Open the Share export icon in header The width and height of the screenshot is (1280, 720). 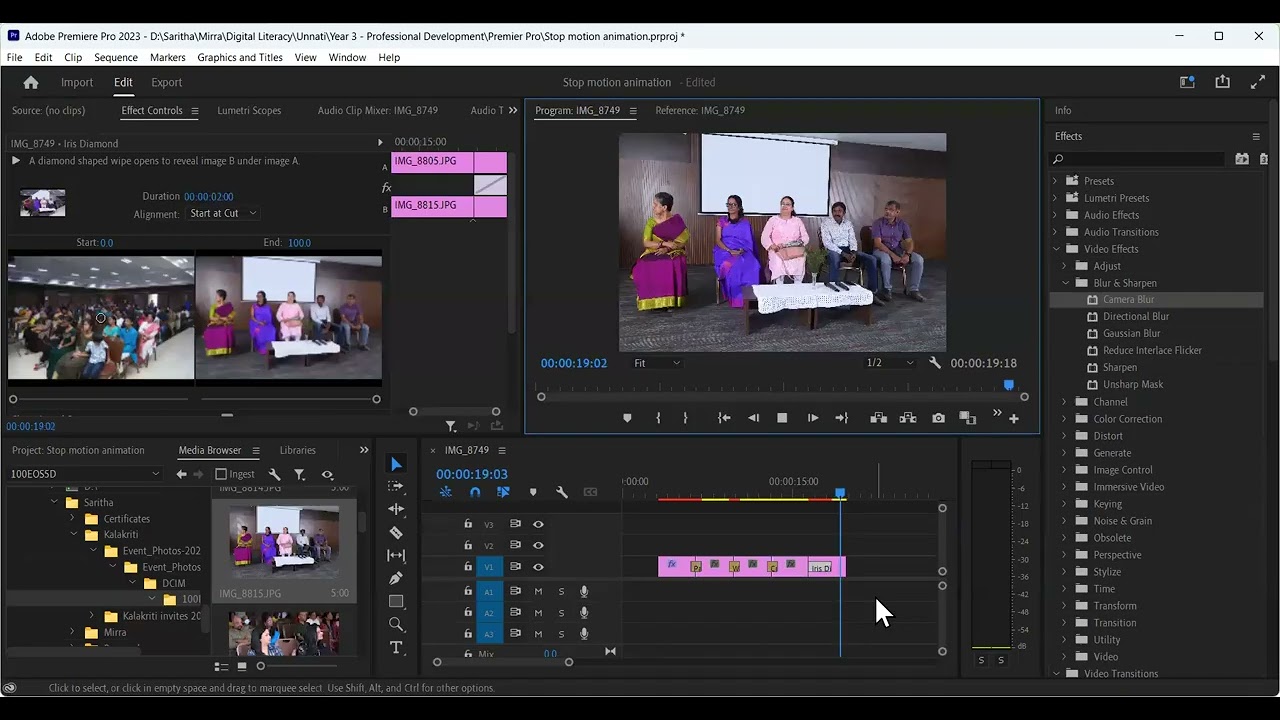(x=1222, y=83)
